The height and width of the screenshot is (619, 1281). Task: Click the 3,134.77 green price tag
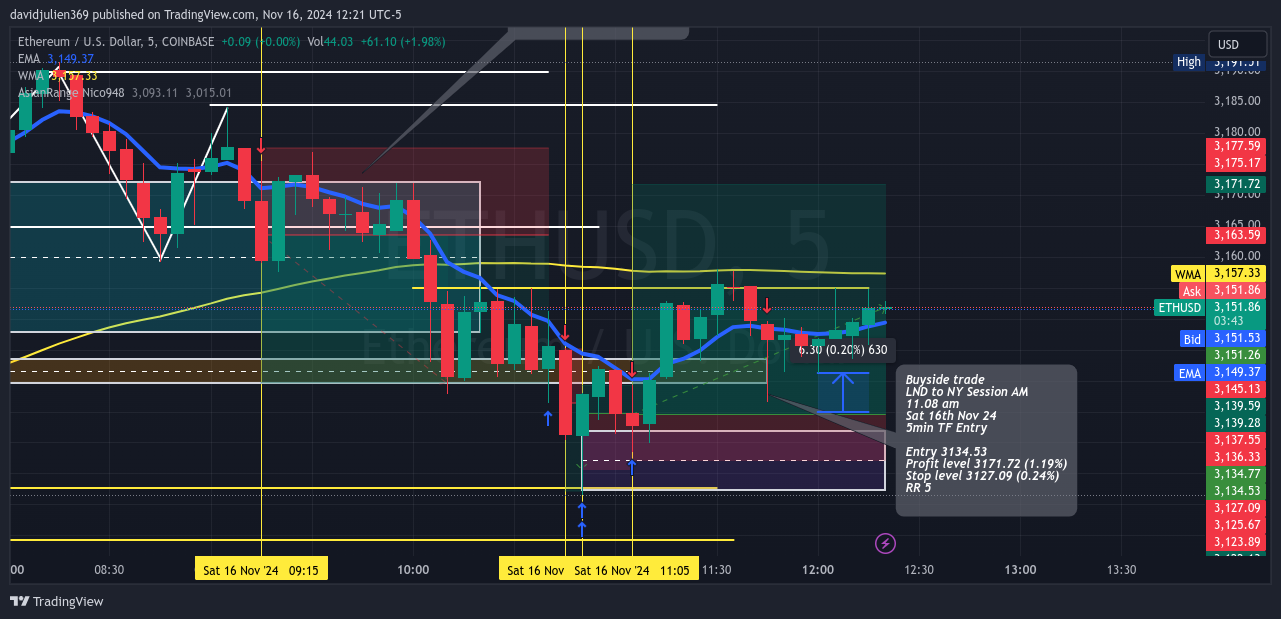(x=1236, y=474)
